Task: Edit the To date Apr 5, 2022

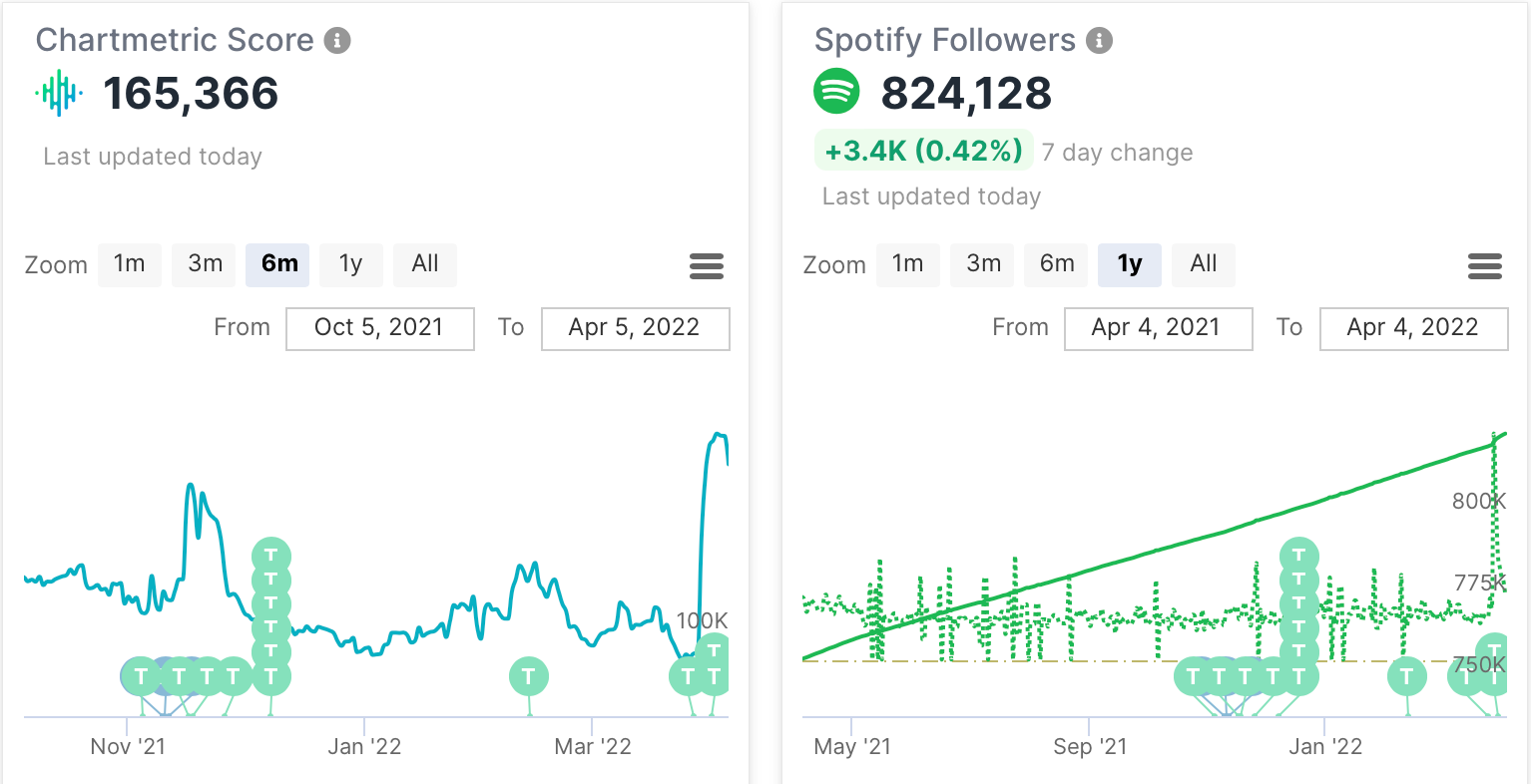Action: click(x=635, y=328)
